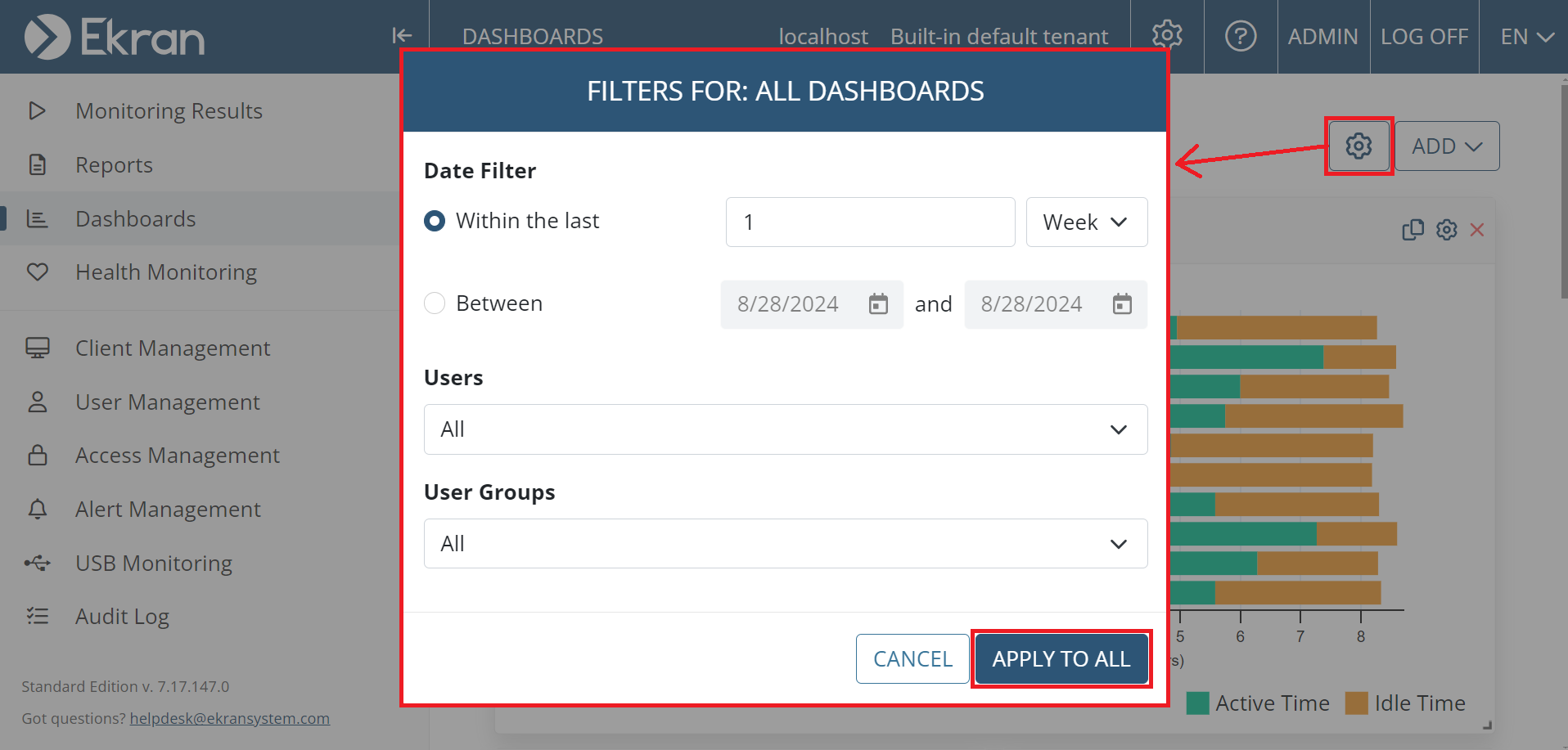
Task: Select the "Within the last" radio option
Action: coord(435,221)
